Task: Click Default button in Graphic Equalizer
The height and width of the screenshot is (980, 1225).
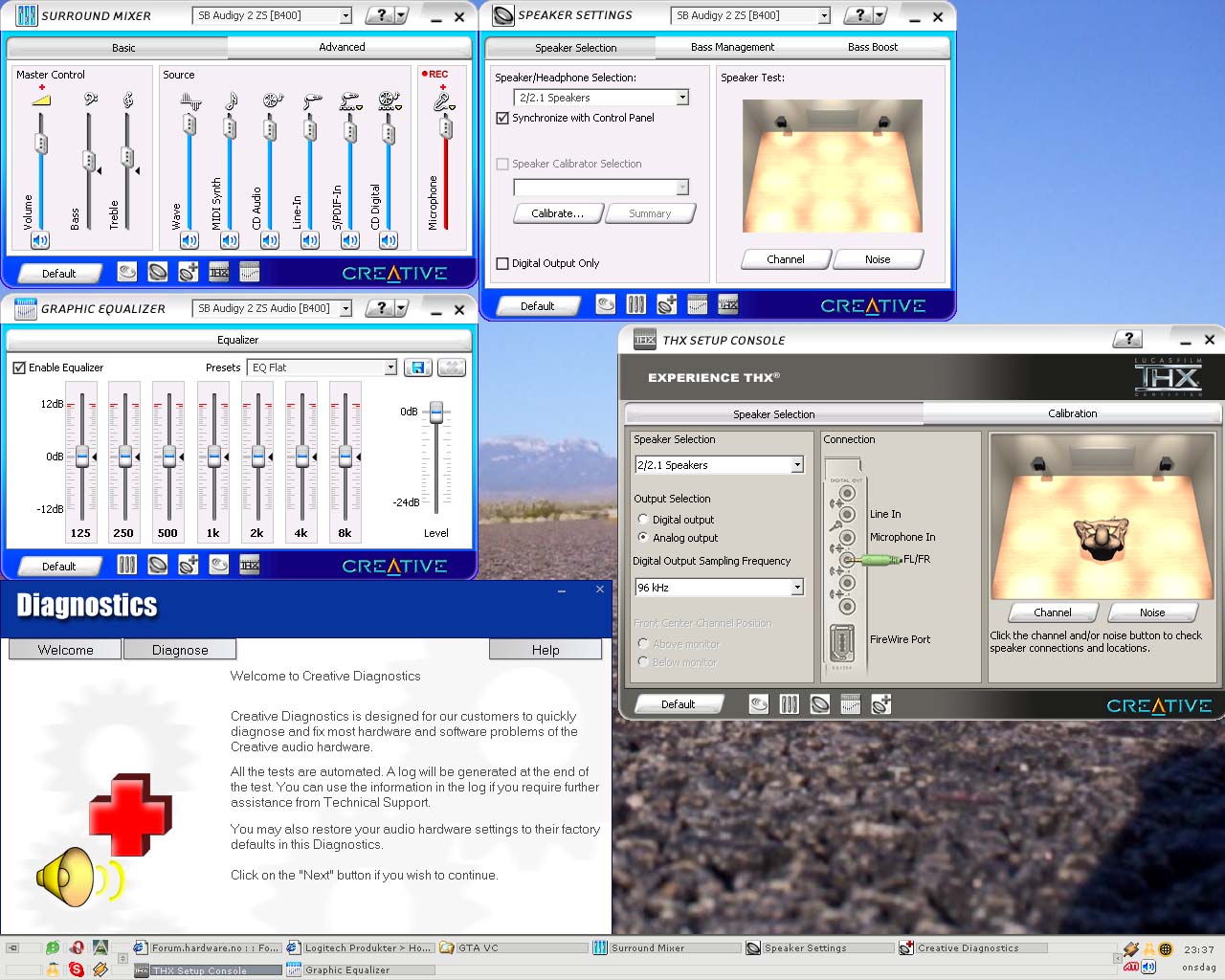Action: tap(58, 567)
